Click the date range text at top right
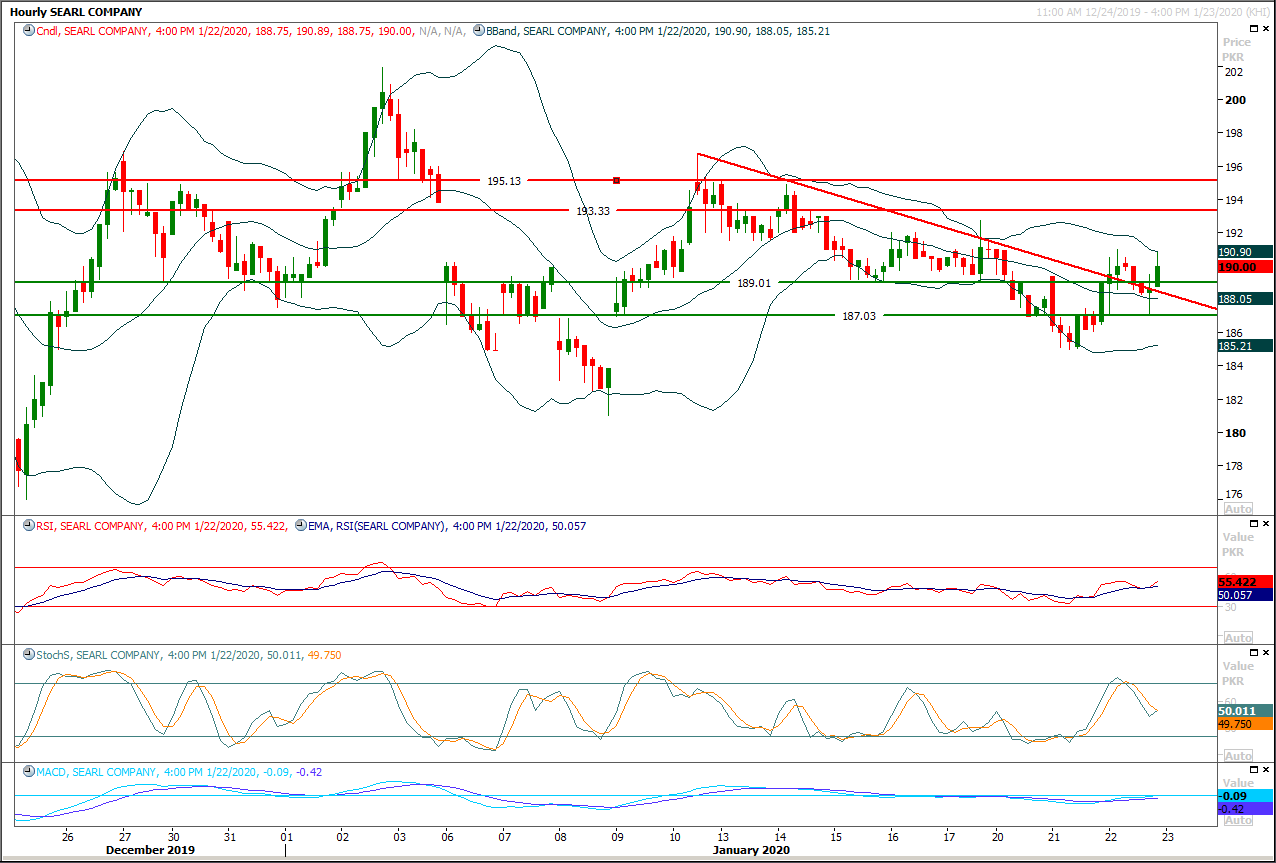1276x863 pixels. [x=1154, y=11]
